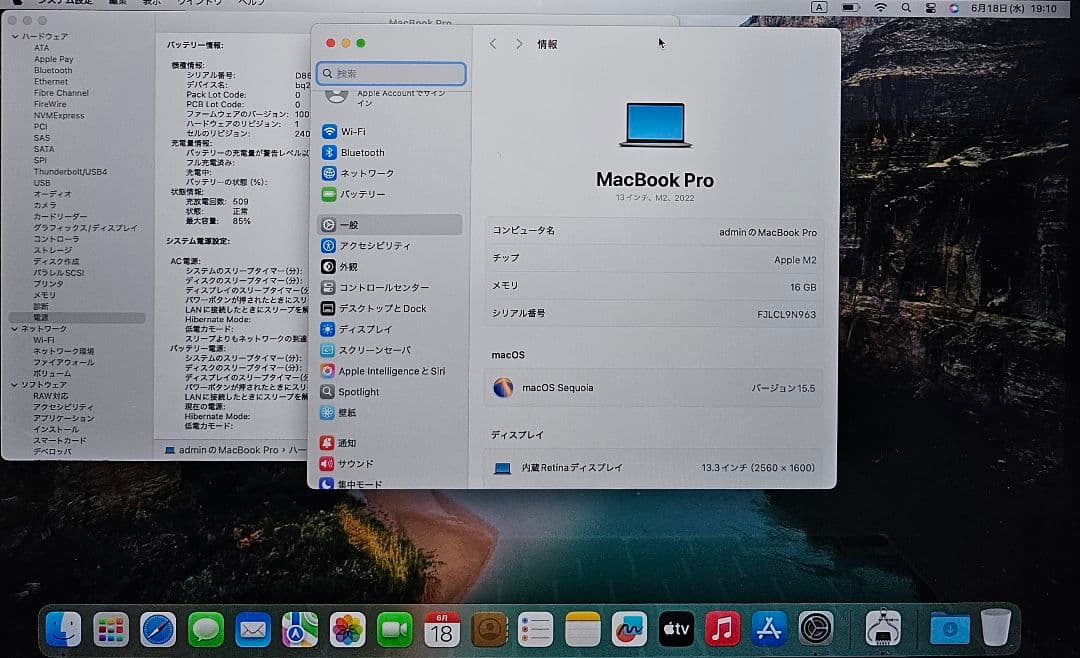Click the back arrow in System Settings
The width and height of the screenshot is (1080, 658).
493,44
